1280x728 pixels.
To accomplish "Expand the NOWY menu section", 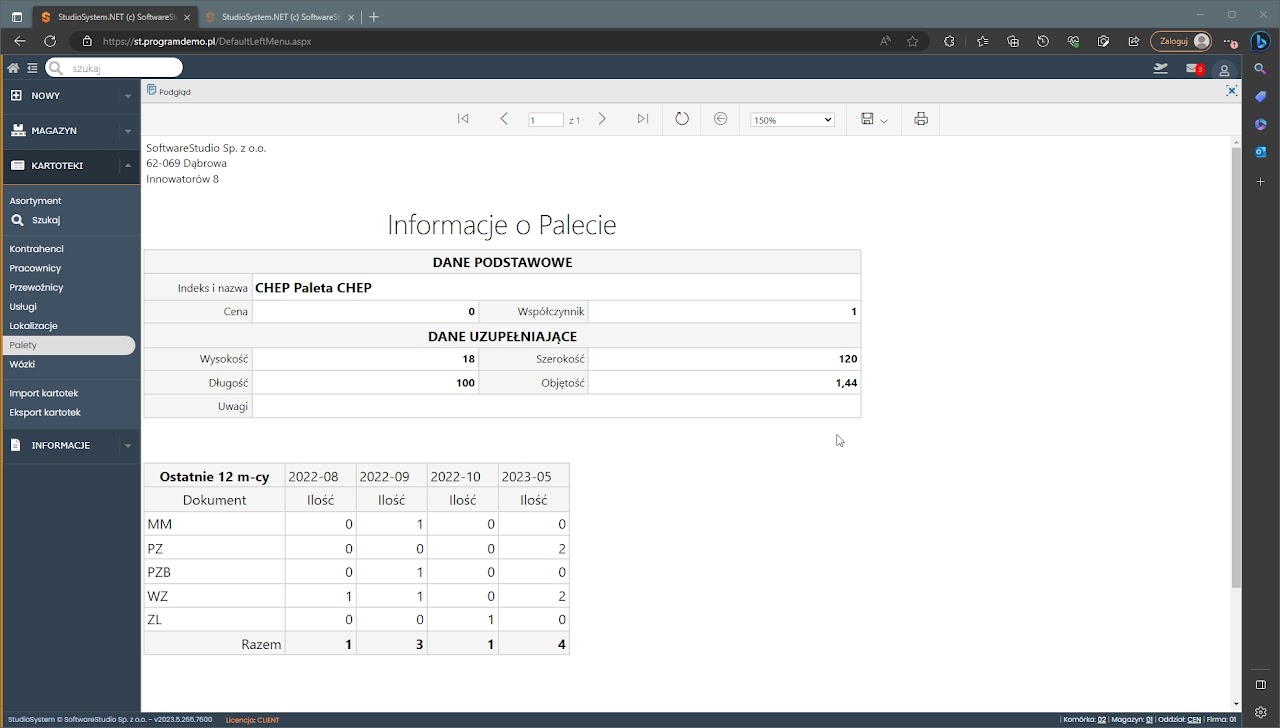I will (70, 96).
